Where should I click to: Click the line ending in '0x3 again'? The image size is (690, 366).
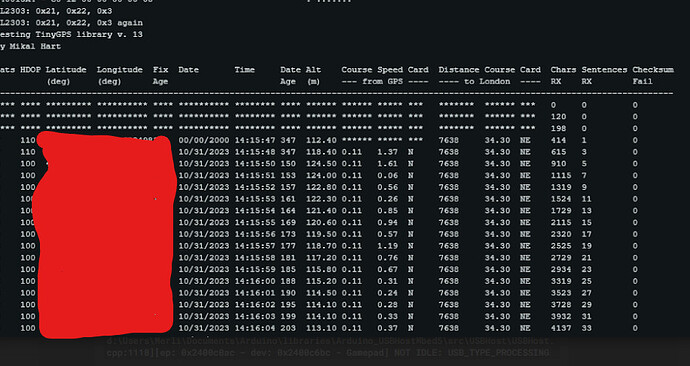pos(71,23)
